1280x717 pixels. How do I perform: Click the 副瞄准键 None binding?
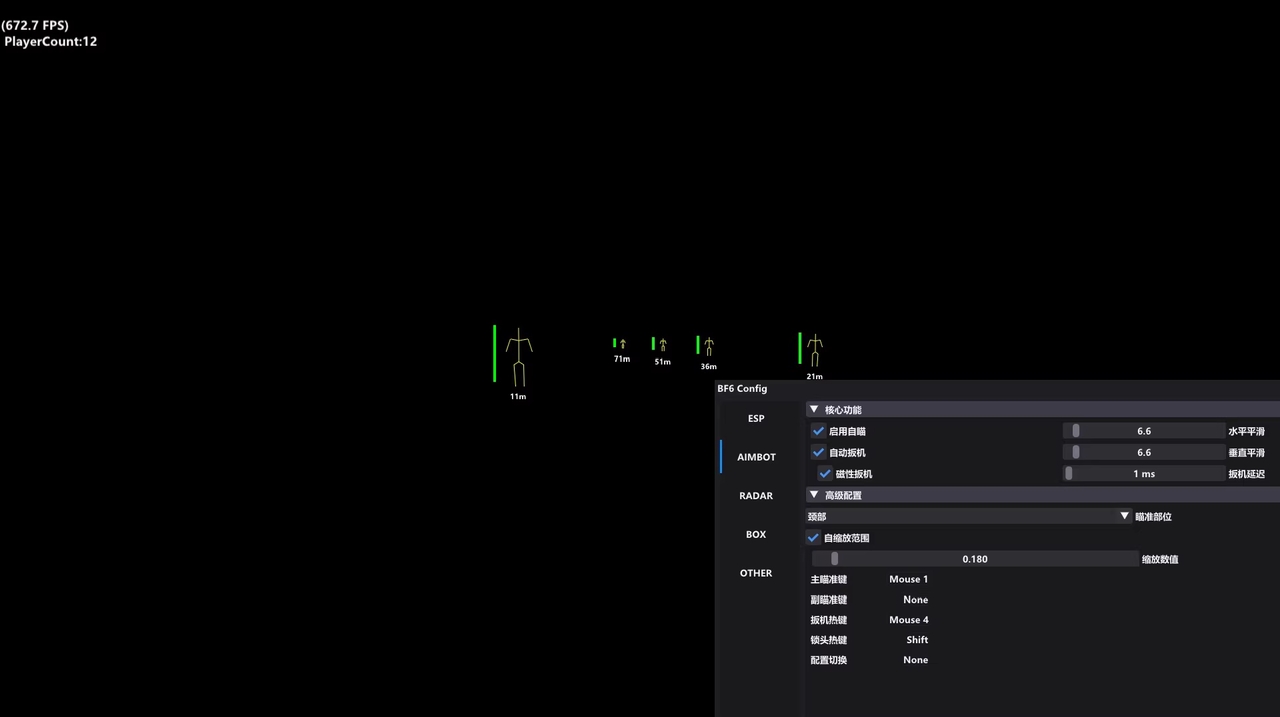[x=915, y=600]
